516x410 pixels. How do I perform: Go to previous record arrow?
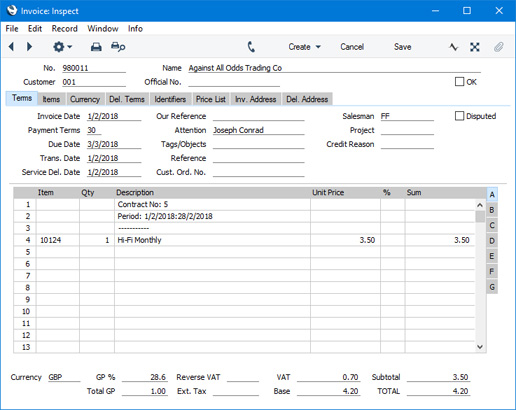[x=11, y=47]
